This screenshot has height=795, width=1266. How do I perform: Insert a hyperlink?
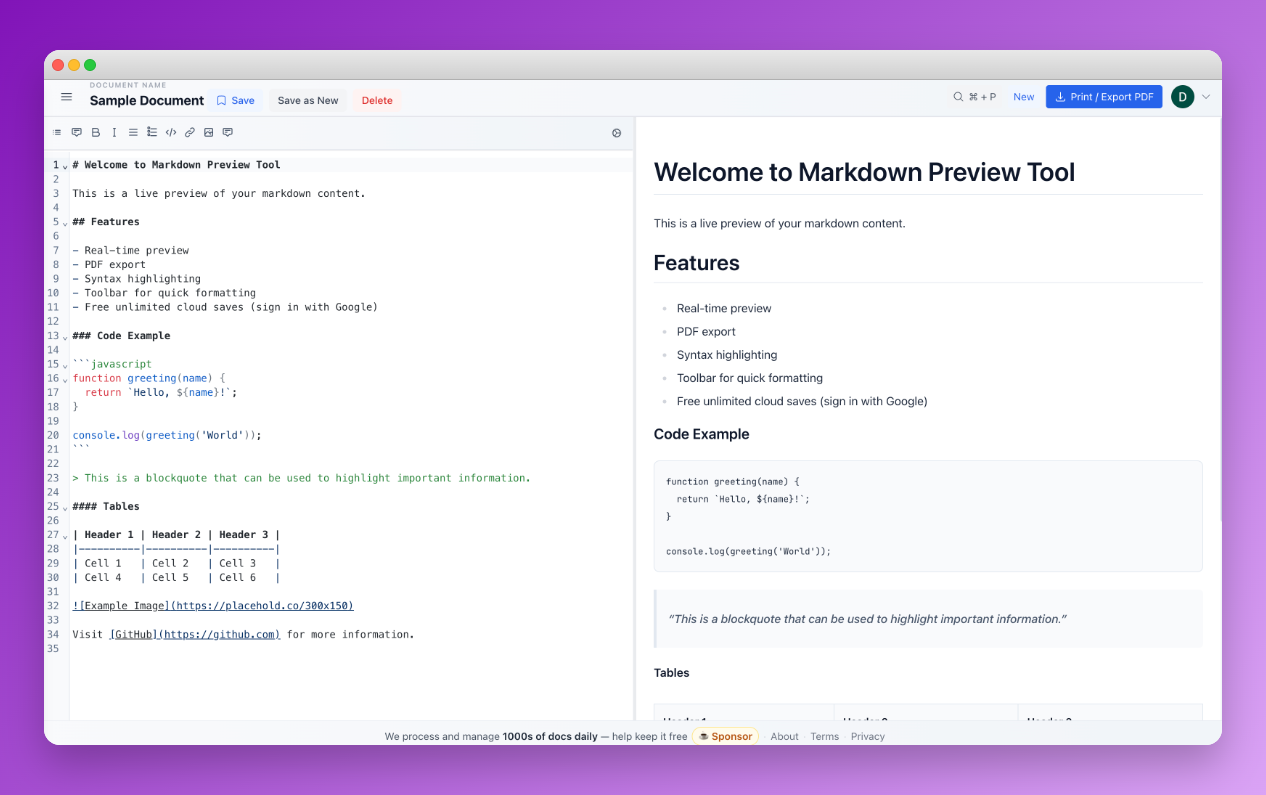(190, 132)
